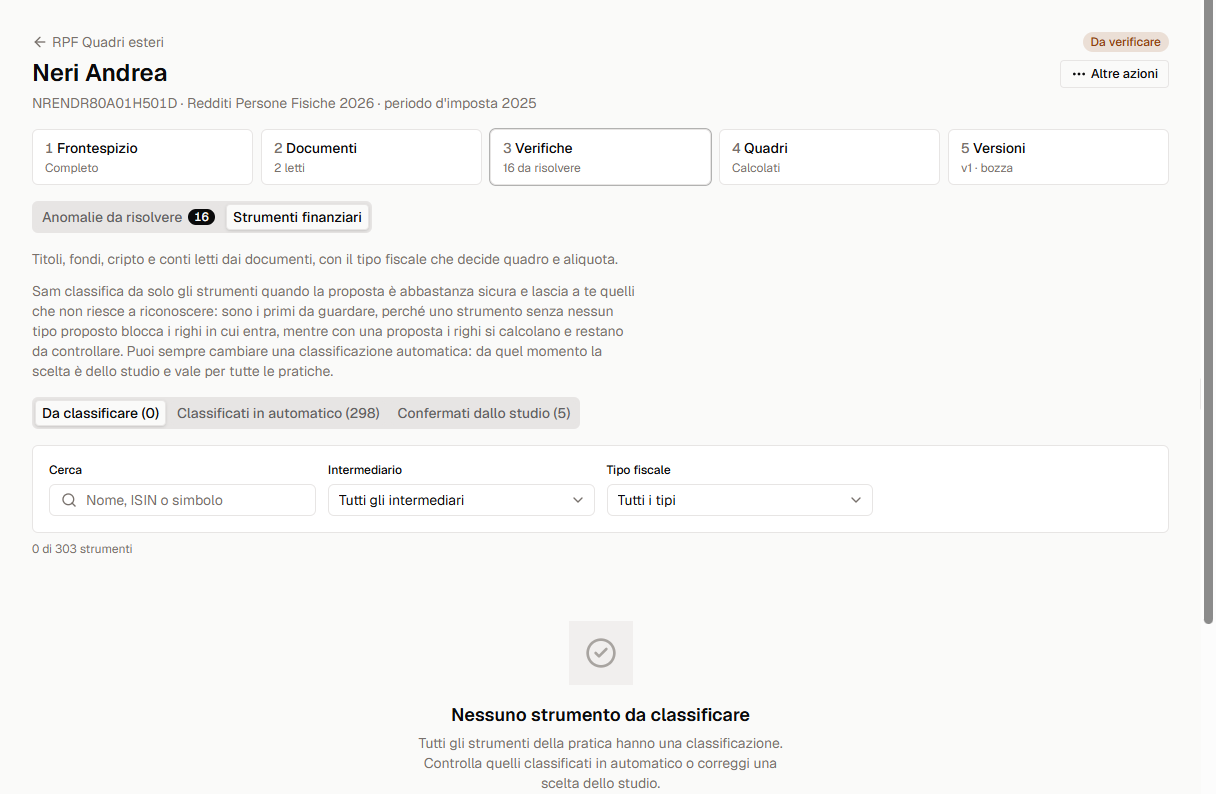
Task: Click the checkmark icon in empty state
Action: pyautogui.click(x=600, y=653)
